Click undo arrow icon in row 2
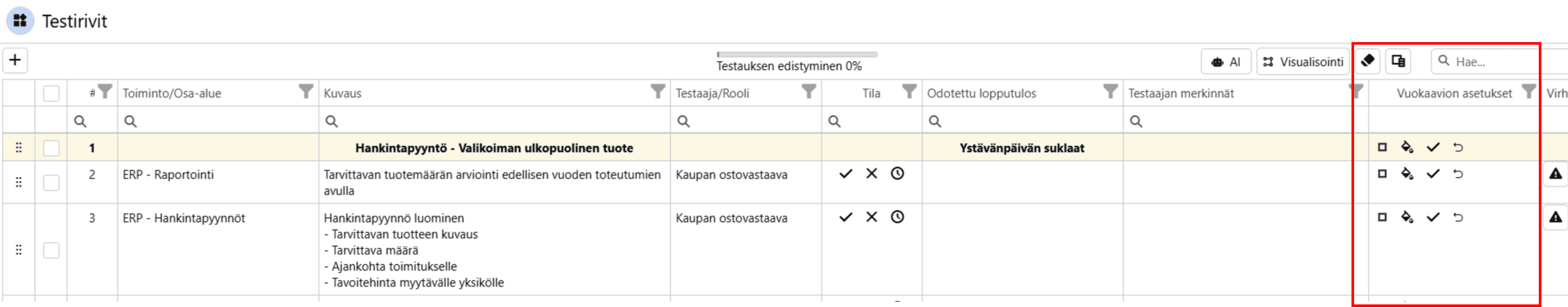The width and height of the screenshot is (1568, 307). tap(1458, 174)
